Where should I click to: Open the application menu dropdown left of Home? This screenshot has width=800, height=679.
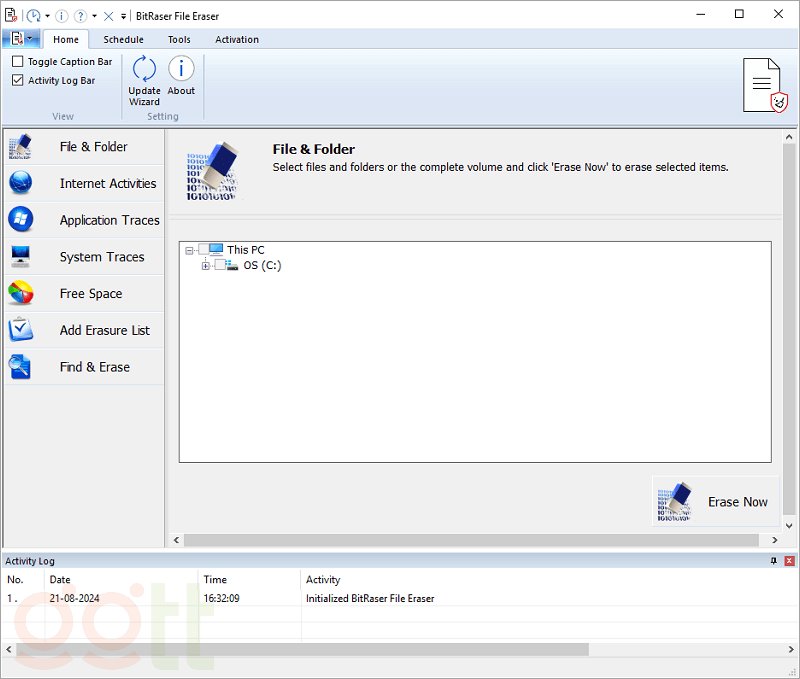[20, 39]
